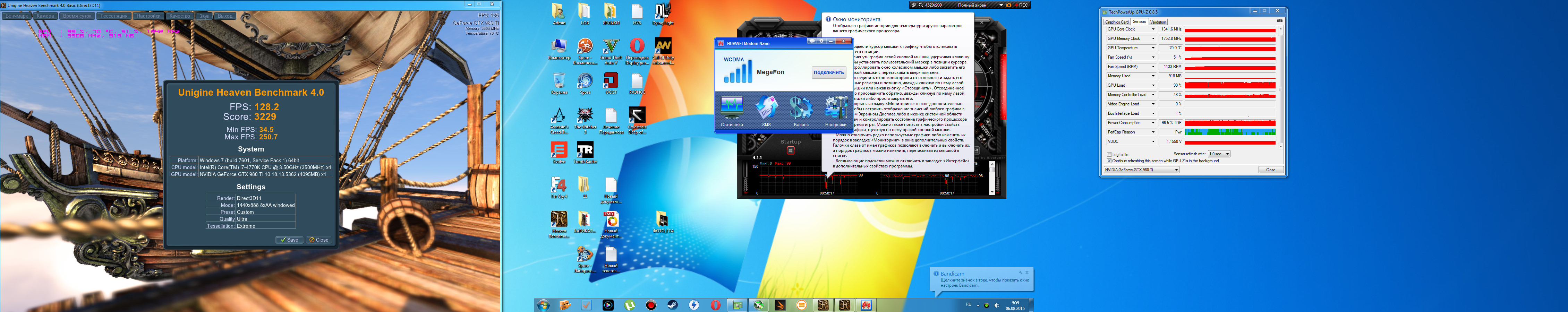This screenshot has width=1568, height=312.
Task: Toggle Continue refreshing in background checkbox
Action: click(1110, 161)
